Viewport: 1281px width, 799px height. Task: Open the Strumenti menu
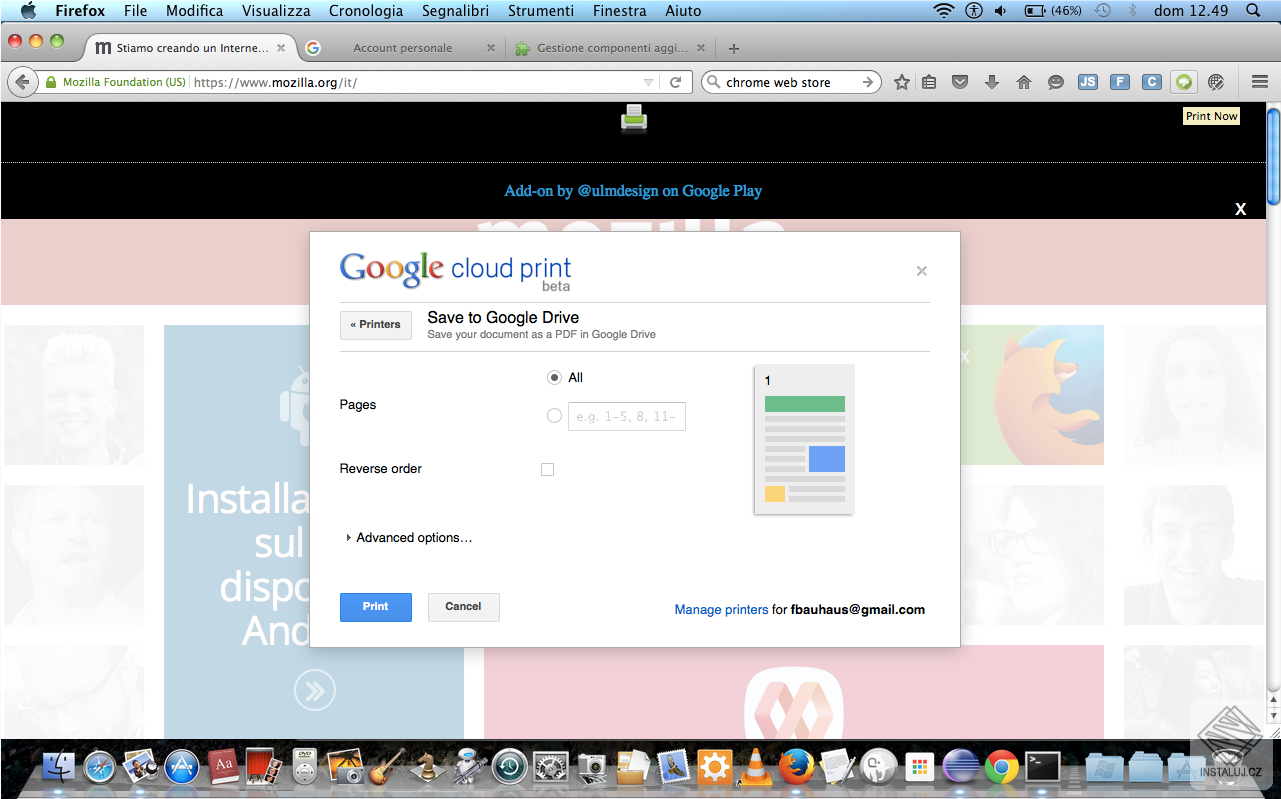click(541, 11)
